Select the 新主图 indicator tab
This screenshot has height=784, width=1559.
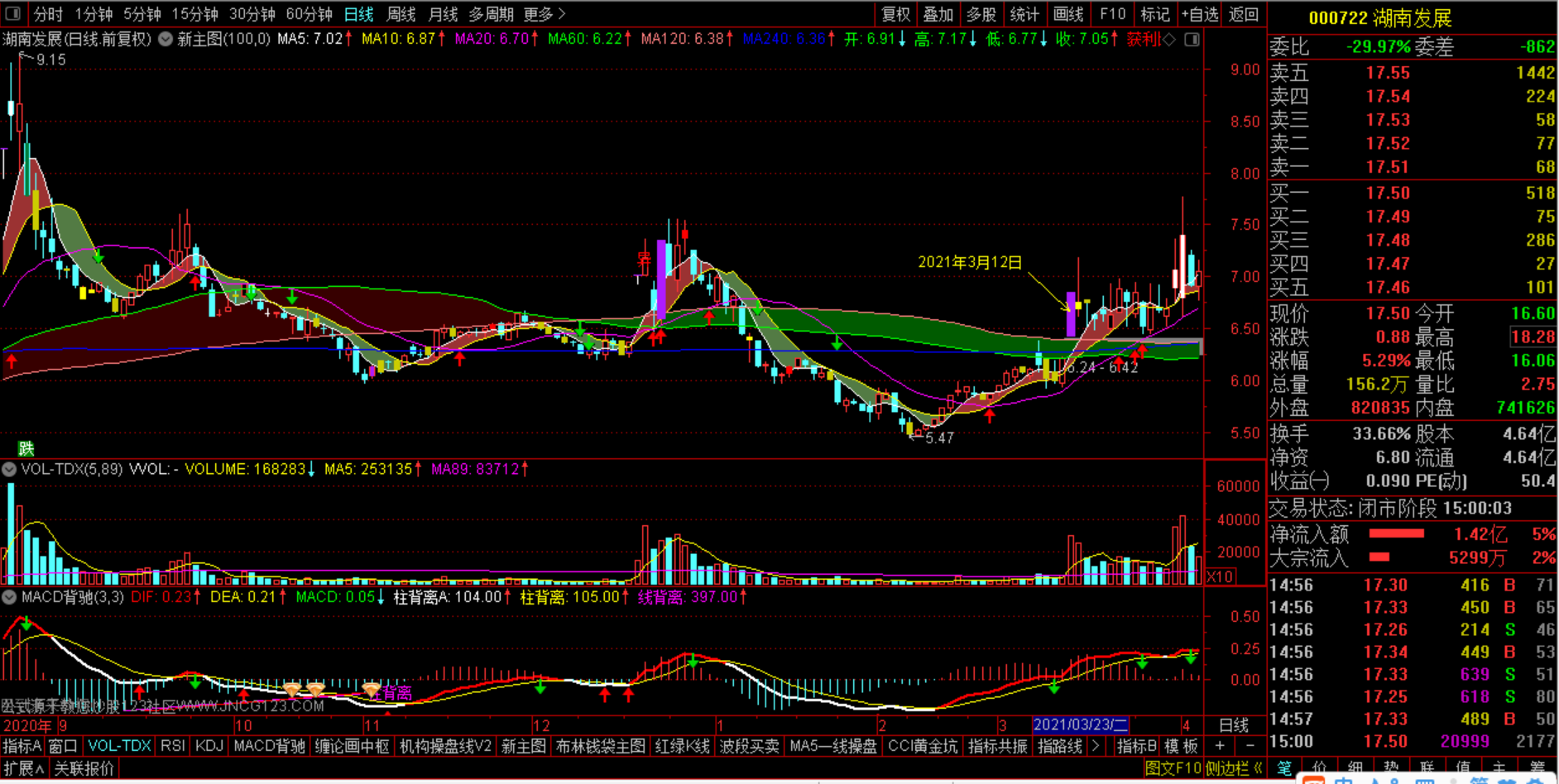[x=524, y=746]
